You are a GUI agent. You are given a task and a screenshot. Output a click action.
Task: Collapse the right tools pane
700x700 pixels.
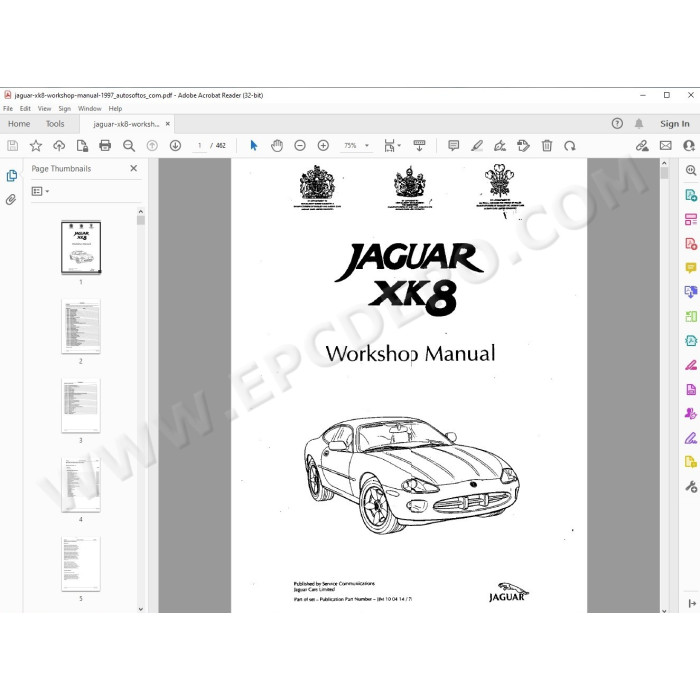pos(692,603)
